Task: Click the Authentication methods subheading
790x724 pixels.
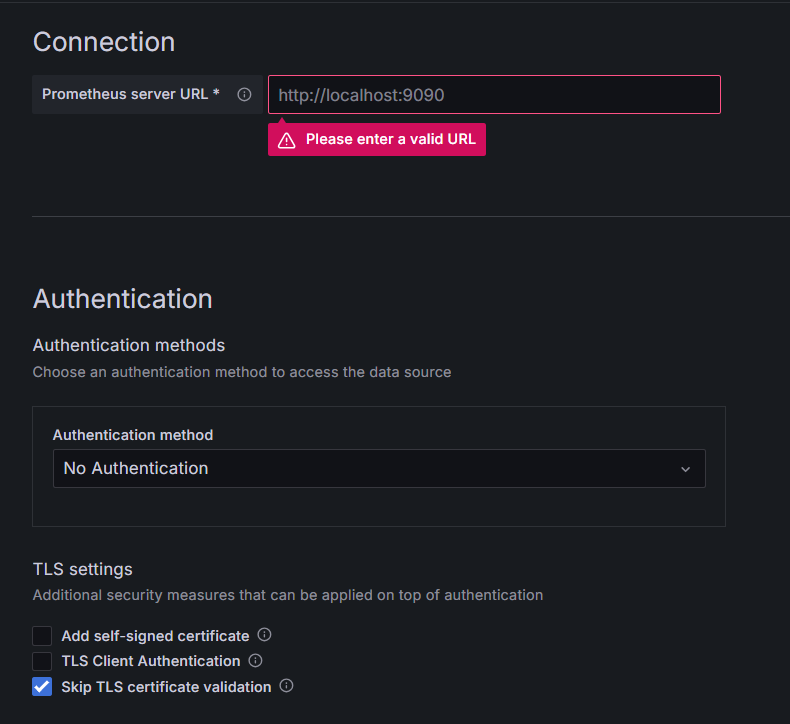Action: (x=129, y=345)
